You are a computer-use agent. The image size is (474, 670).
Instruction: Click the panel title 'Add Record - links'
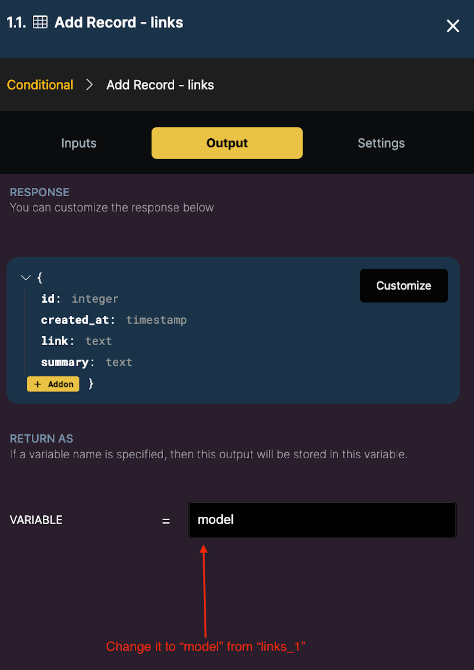pyautogui.click(x=119, y=22)
